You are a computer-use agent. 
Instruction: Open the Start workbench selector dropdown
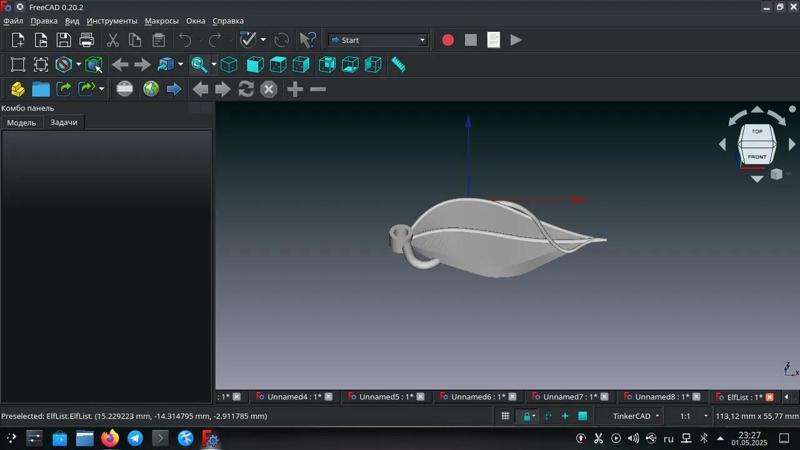point(378,40)
